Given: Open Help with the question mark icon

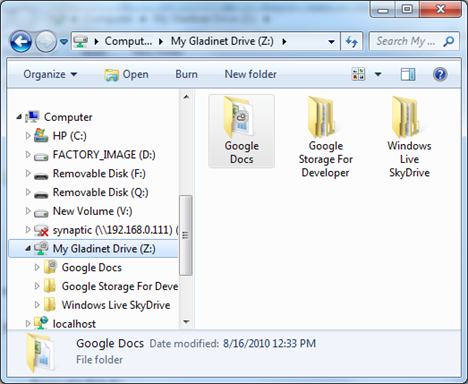Looking at the screenshot, I should (440, 74).
